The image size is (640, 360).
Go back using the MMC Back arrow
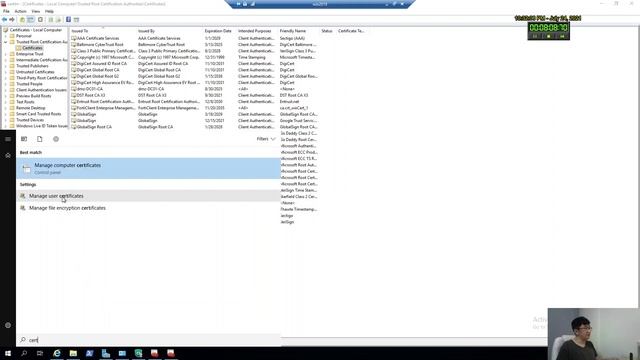[x=4, y=20]
